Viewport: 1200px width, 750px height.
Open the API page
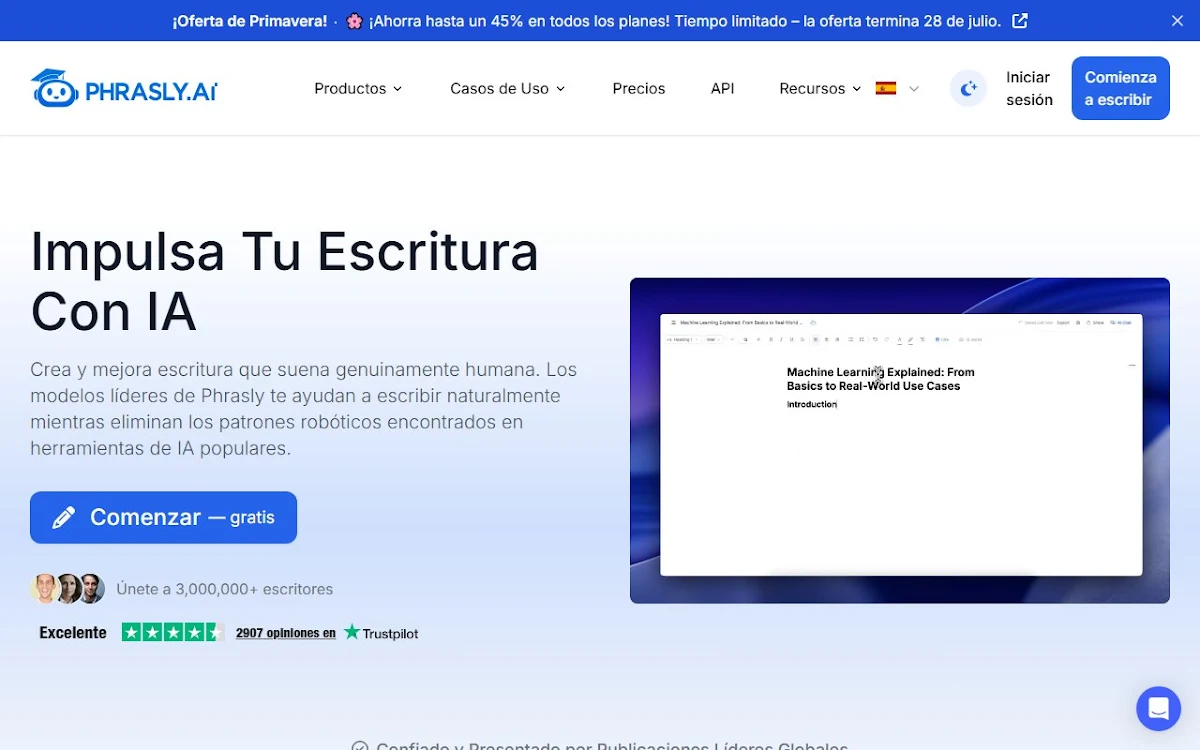[x=722, y=88]
